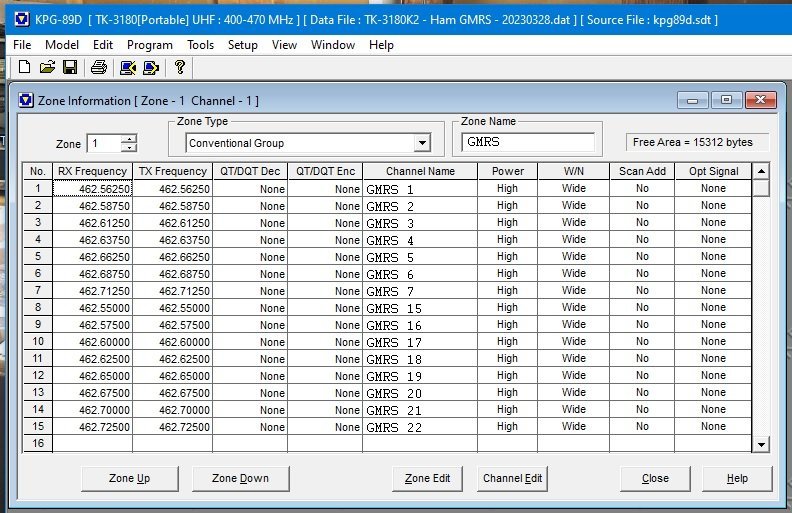Open the Tools menu

[200, 45]
